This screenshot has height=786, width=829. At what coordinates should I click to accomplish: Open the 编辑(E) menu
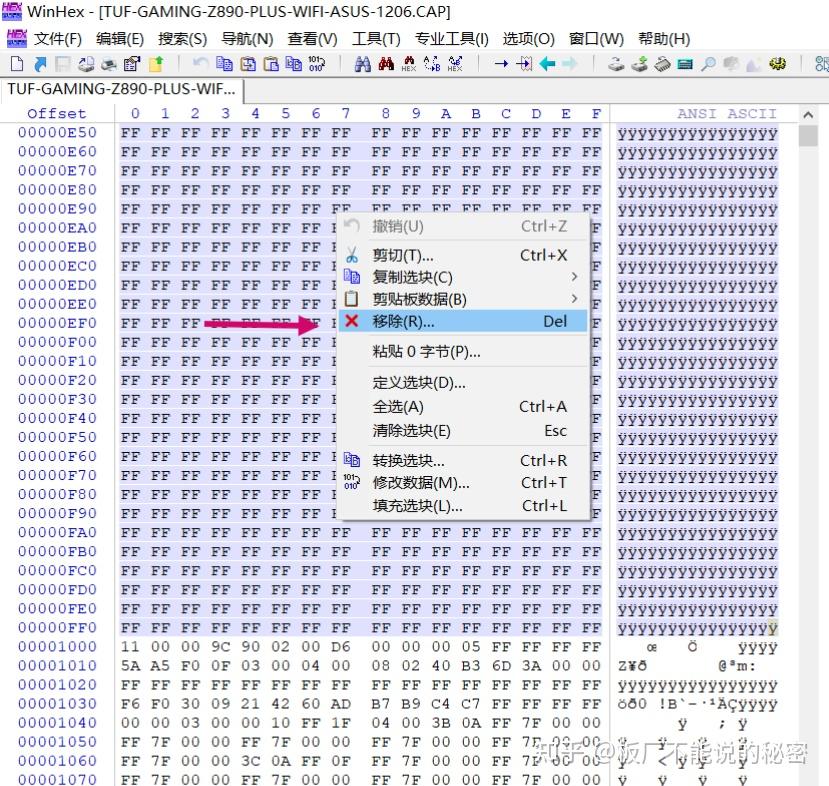[119, 39]
